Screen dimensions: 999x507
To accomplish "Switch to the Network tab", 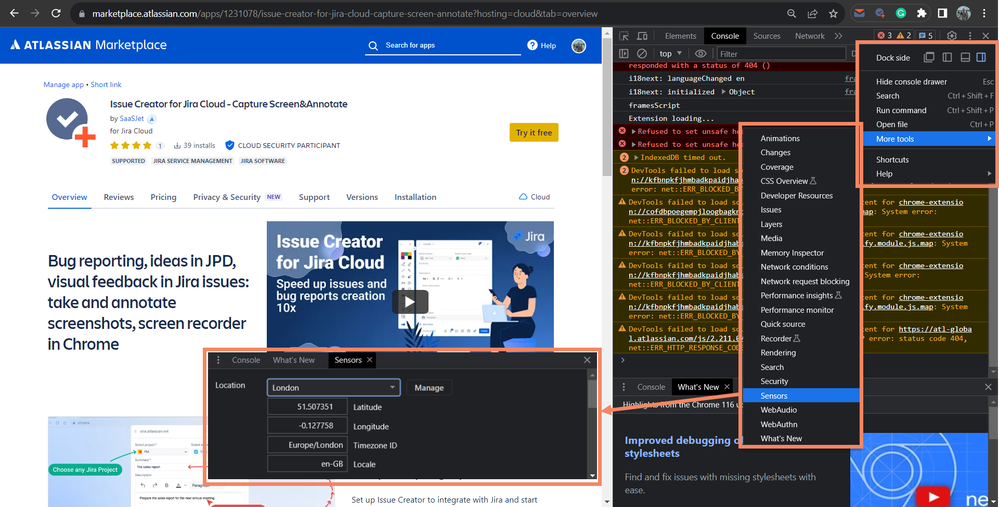I will pos(810,36).
